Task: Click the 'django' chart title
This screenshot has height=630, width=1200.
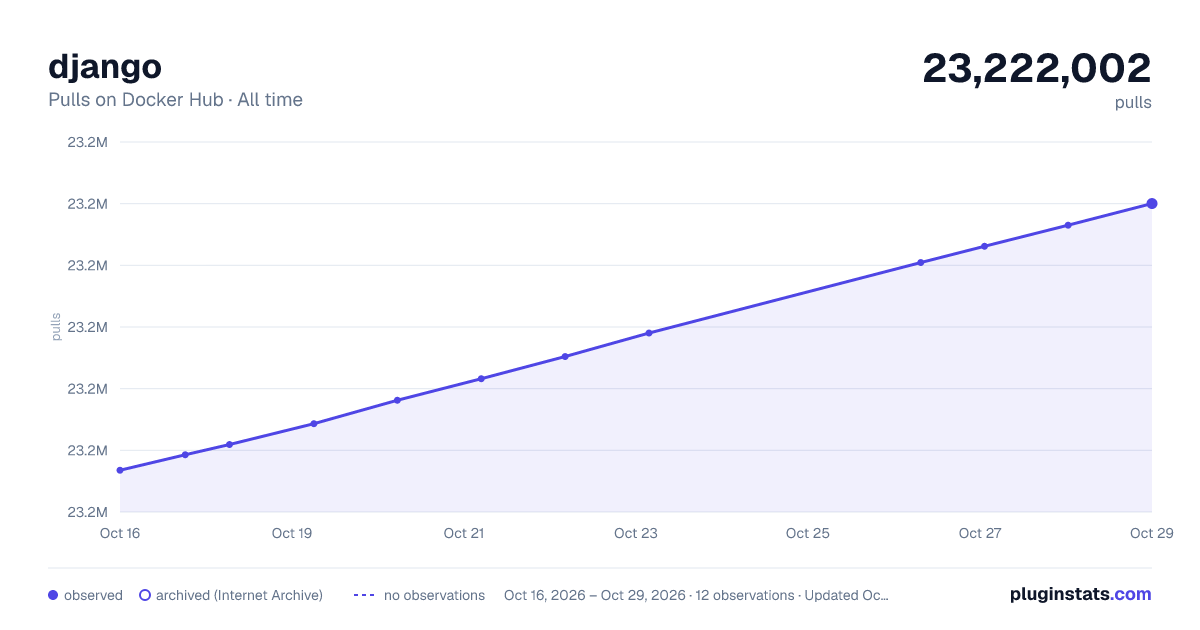Action: coord(105,67)
